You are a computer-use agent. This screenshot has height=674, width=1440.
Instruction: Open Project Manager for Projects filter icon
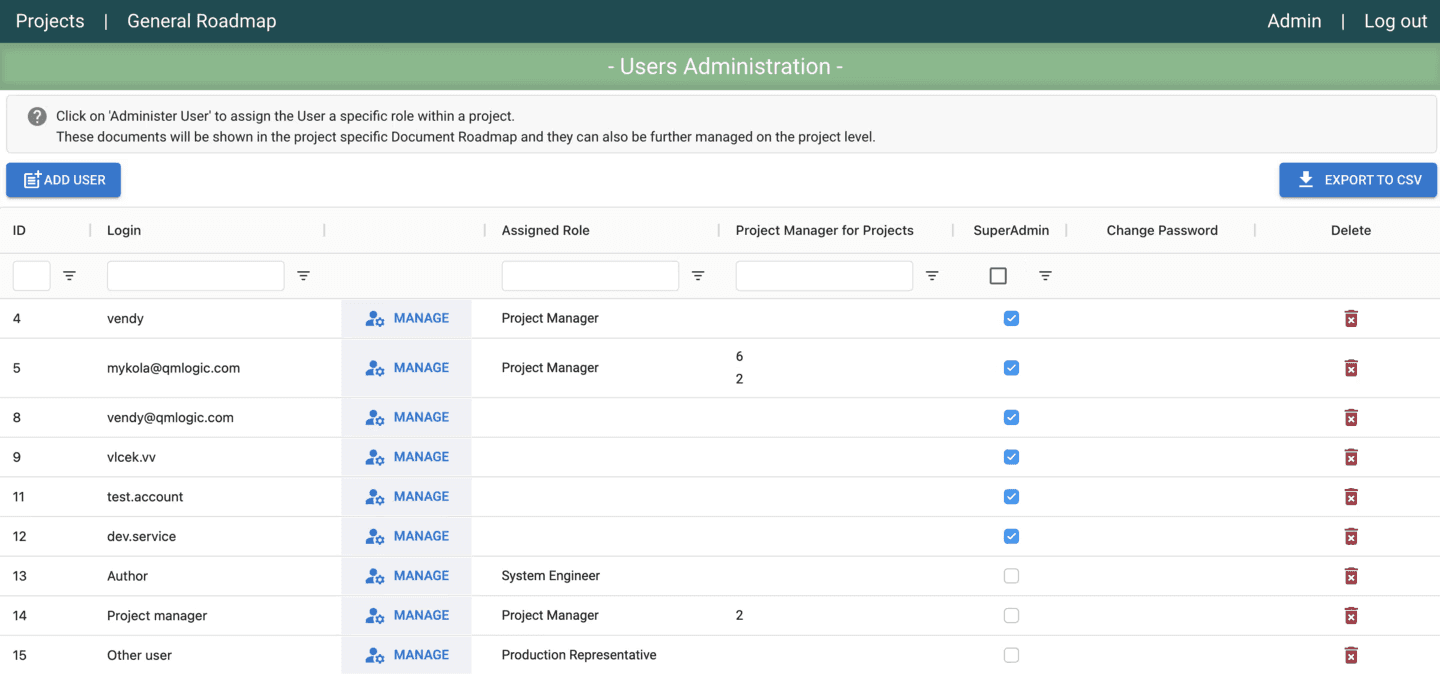932,275
